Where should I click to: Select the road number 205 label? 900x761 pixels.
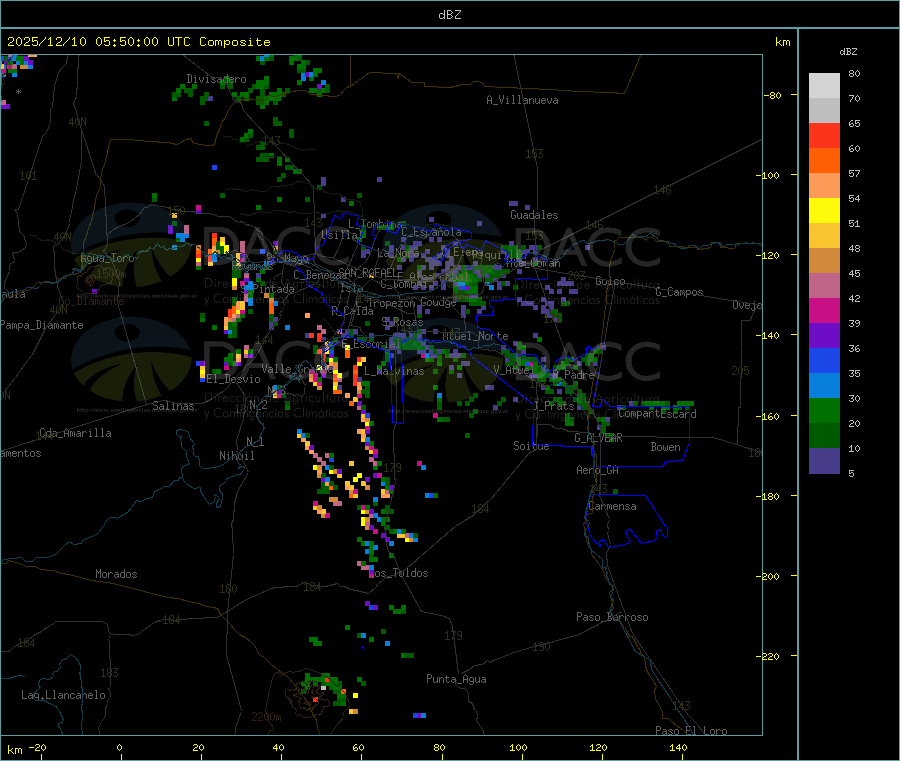pos(740,371)
